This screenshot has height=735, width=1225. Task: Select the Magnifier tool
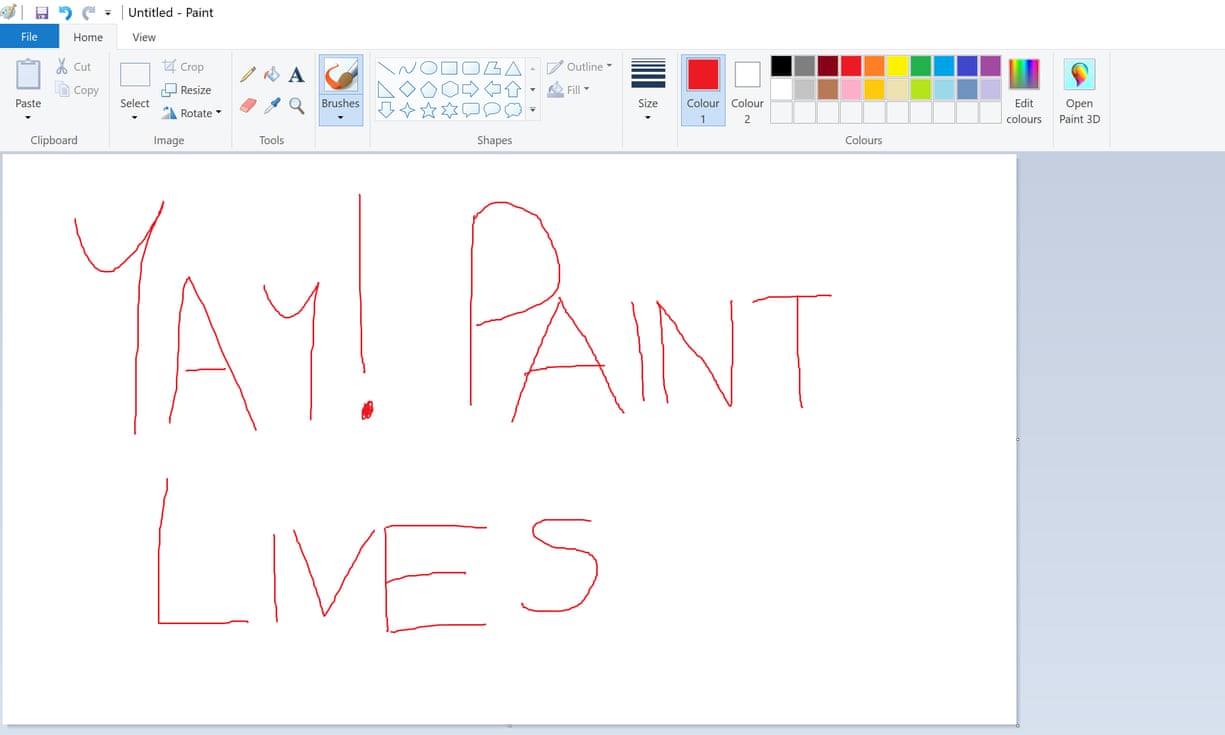point(296,105)
